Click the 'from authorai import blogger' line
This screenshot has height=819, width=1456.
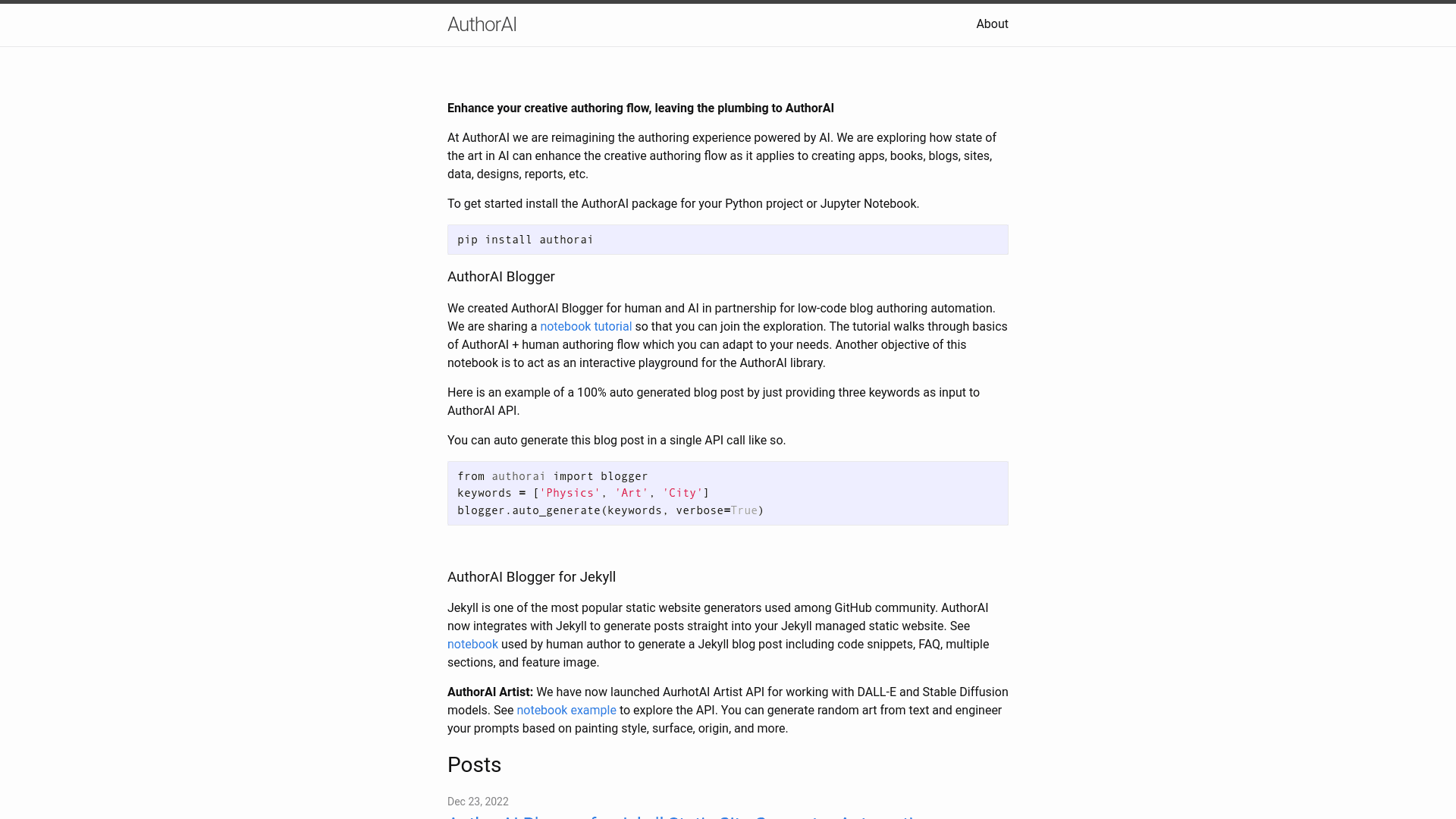pyautogui.click(x=552, y=475)
